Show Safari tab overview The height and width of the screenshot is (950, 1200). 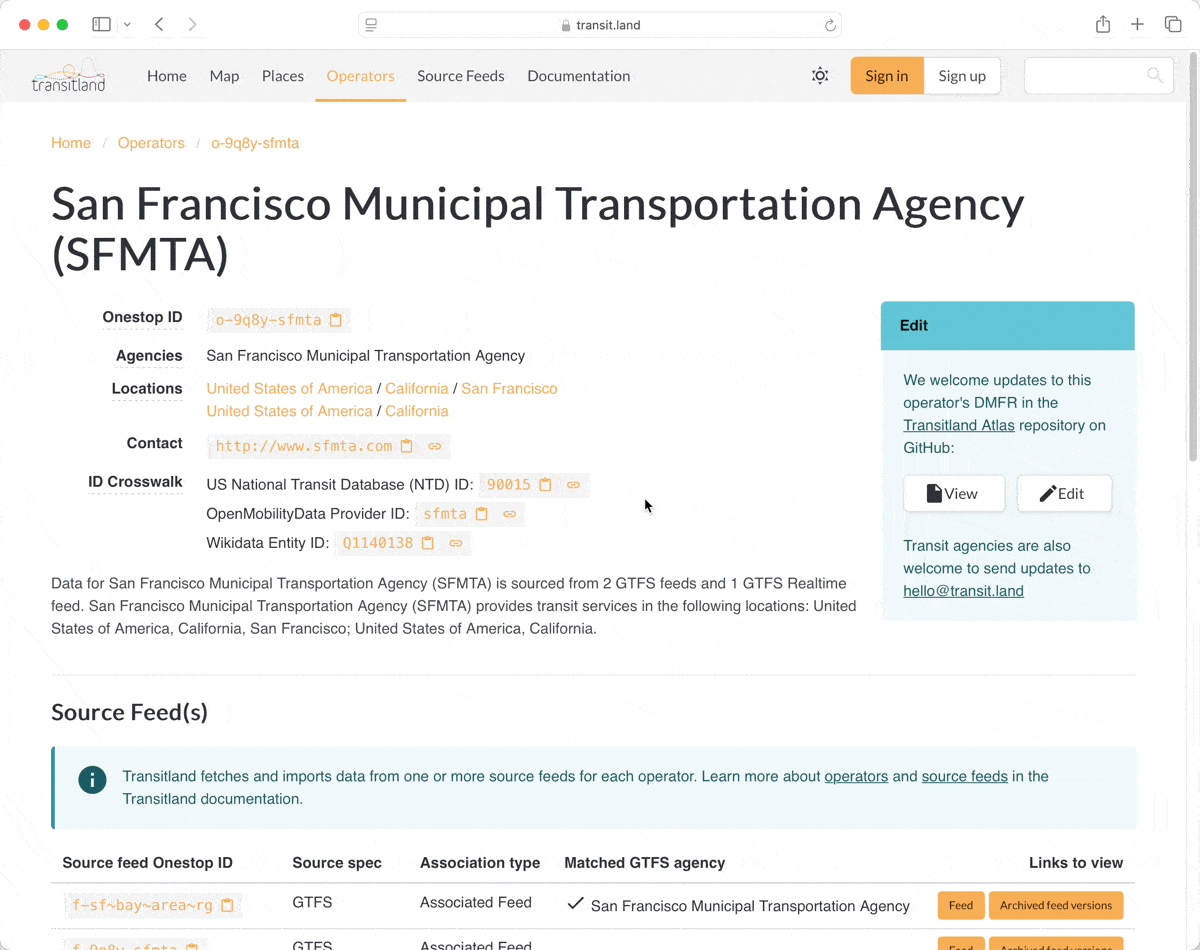[x=1172, y=25]
